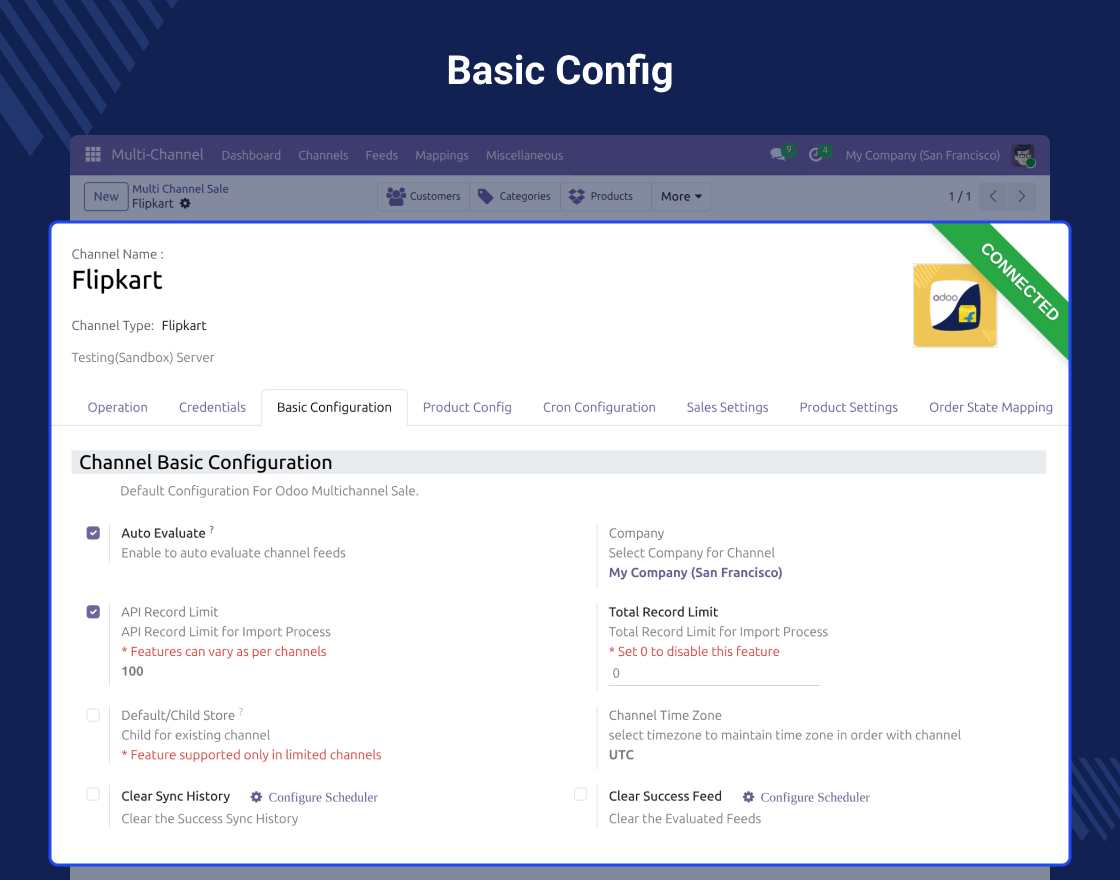Toggle the Auto Evaluate checkbox
Screen dimensions: 1120x880
pyautogui.click(x=93, y=533)
